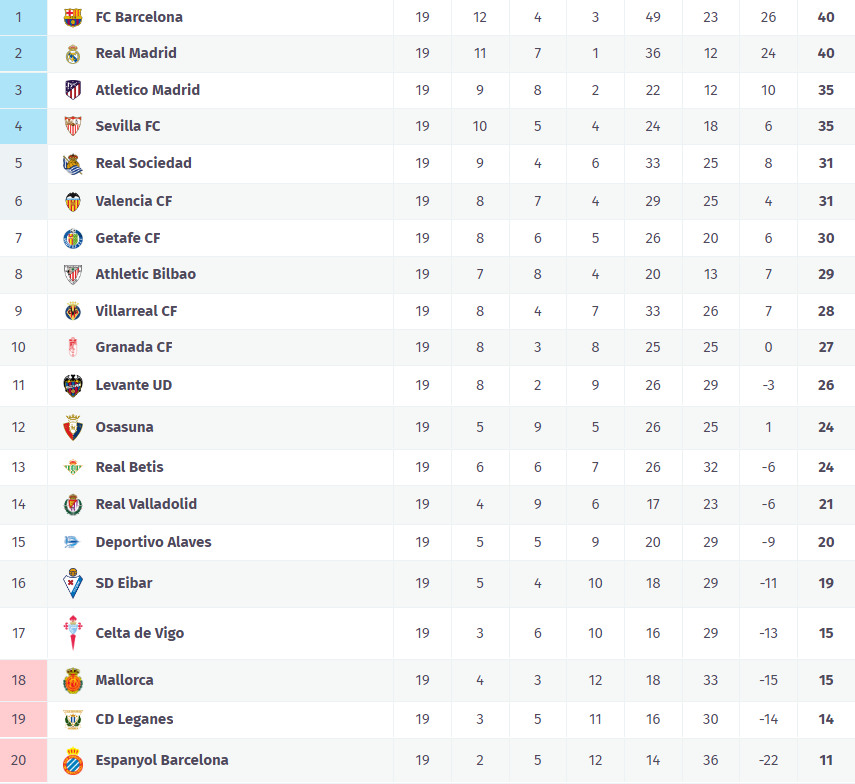Open the Athletic Bilbao team link
Image resolution: width=855 pixels, height=784 pixels.
[145, 274]
